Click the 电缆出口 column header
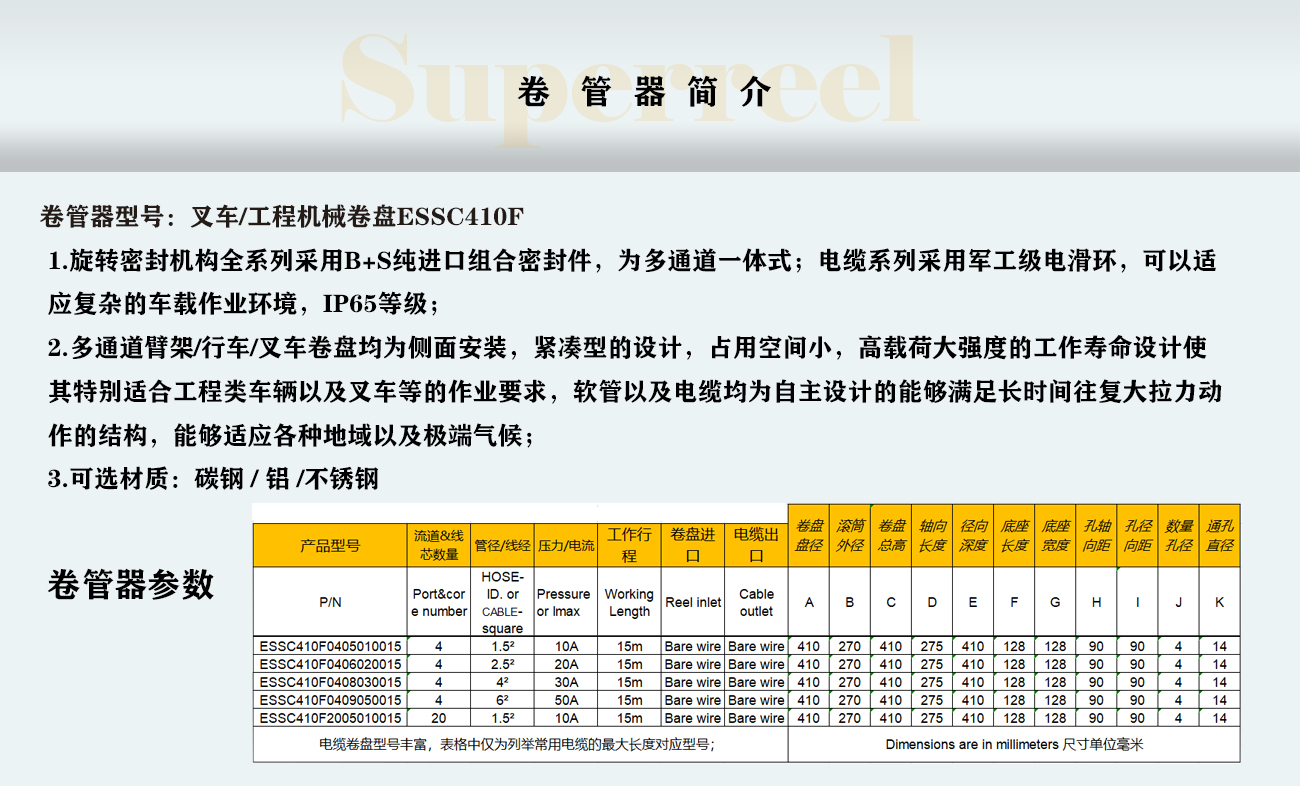Viewport: 1300px width, 786px height. [756, 545]
